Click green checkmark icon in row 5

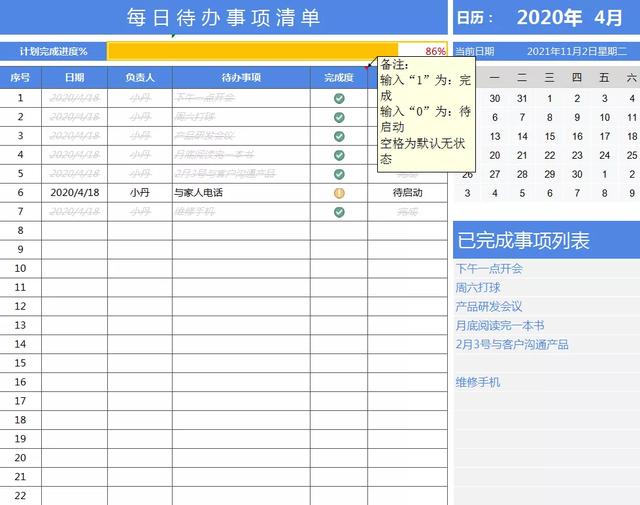click(x=339, y=174)
